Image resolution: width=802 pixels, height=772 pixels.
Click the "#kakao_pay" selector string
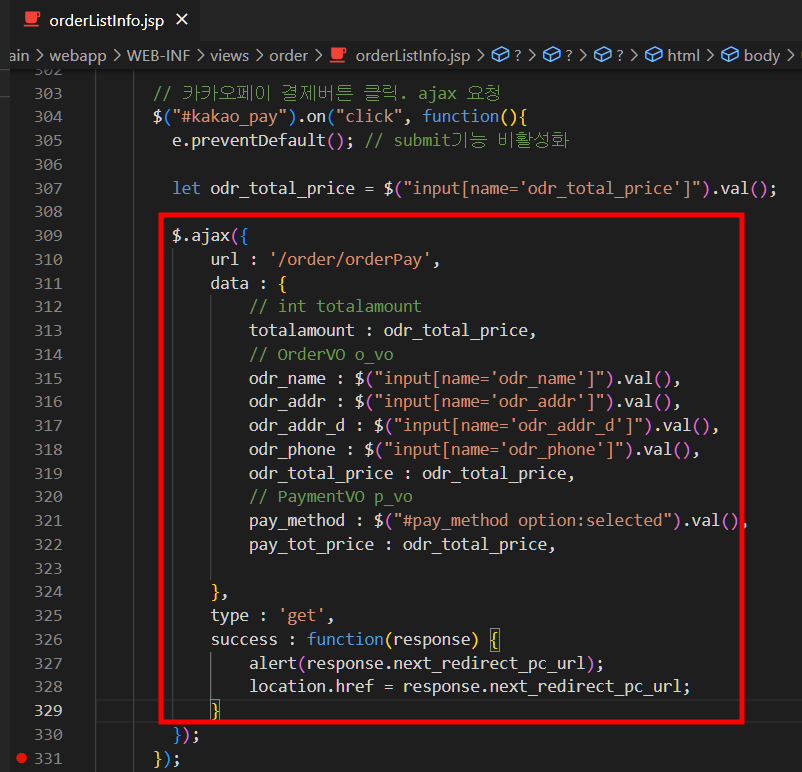229,117
